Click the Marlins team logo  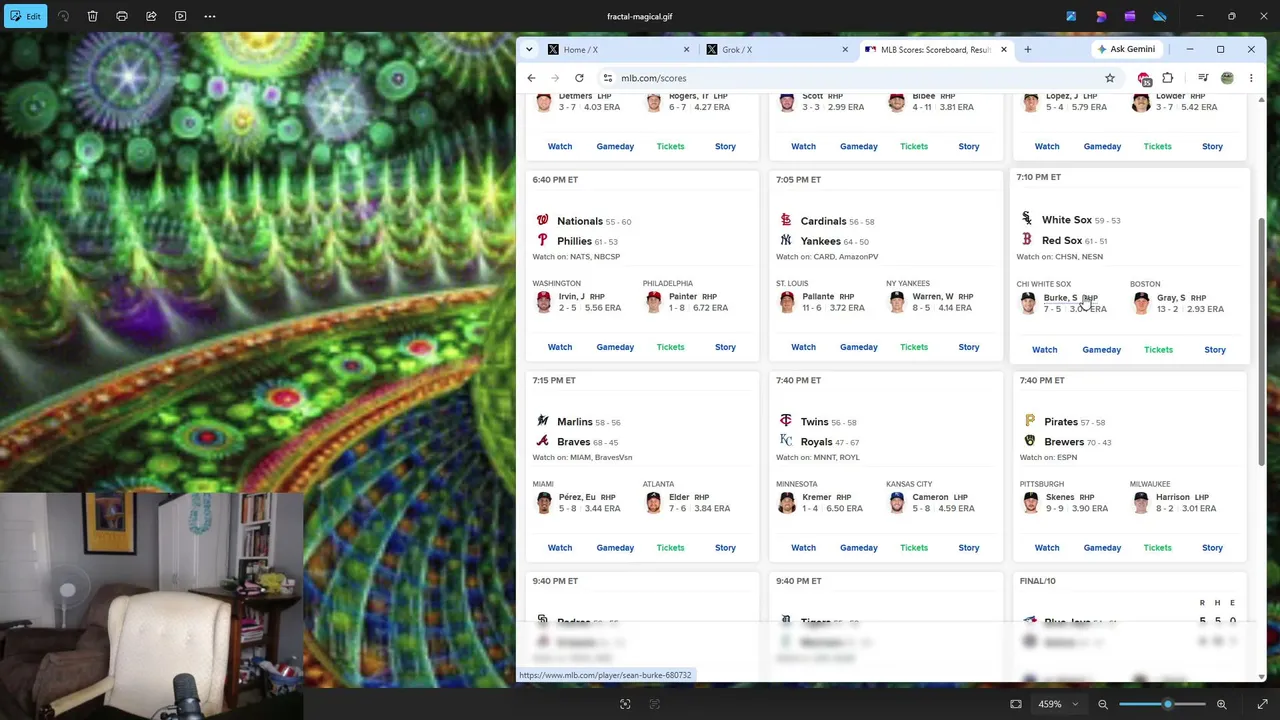(x=542, y=421)
